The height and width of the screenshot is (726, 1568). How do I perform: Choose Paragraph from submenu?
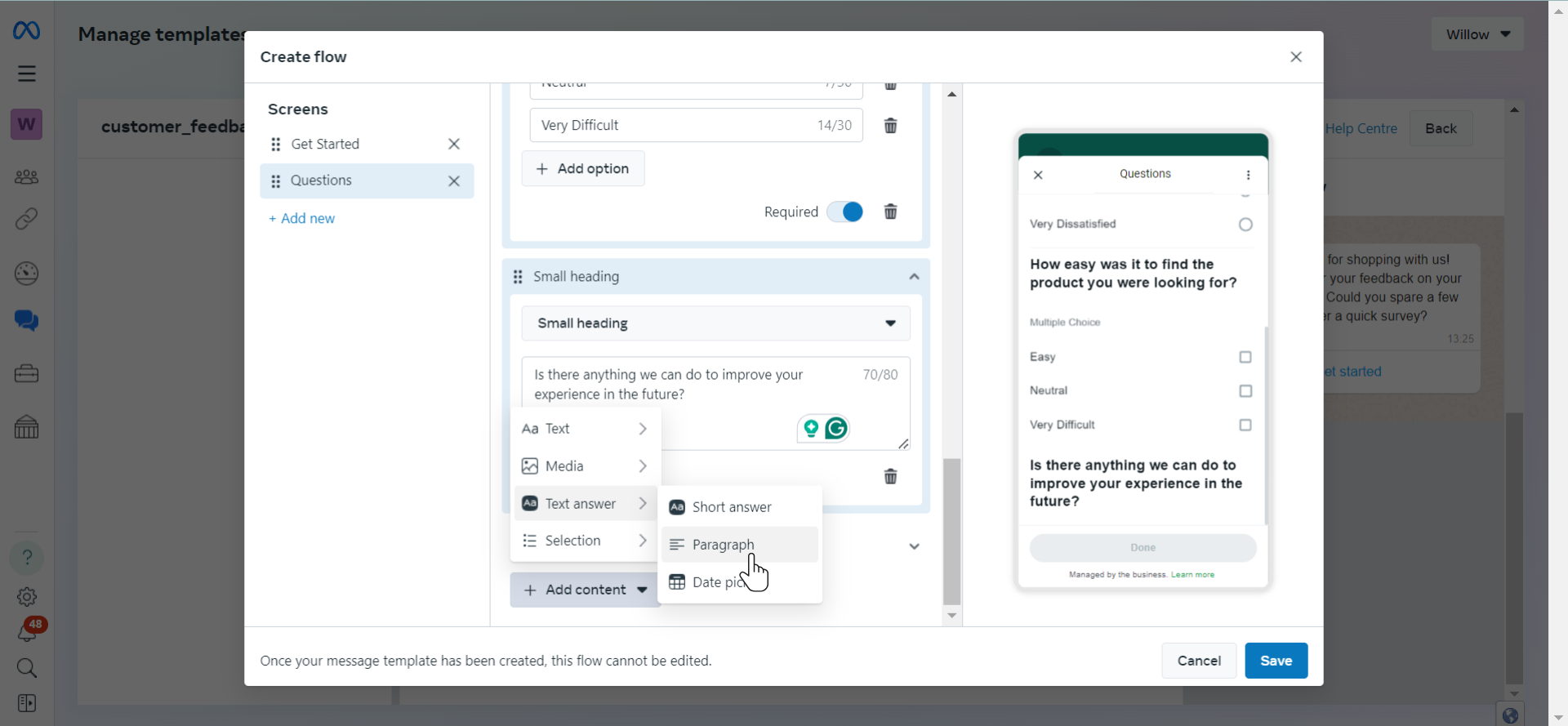pos(740,545)
